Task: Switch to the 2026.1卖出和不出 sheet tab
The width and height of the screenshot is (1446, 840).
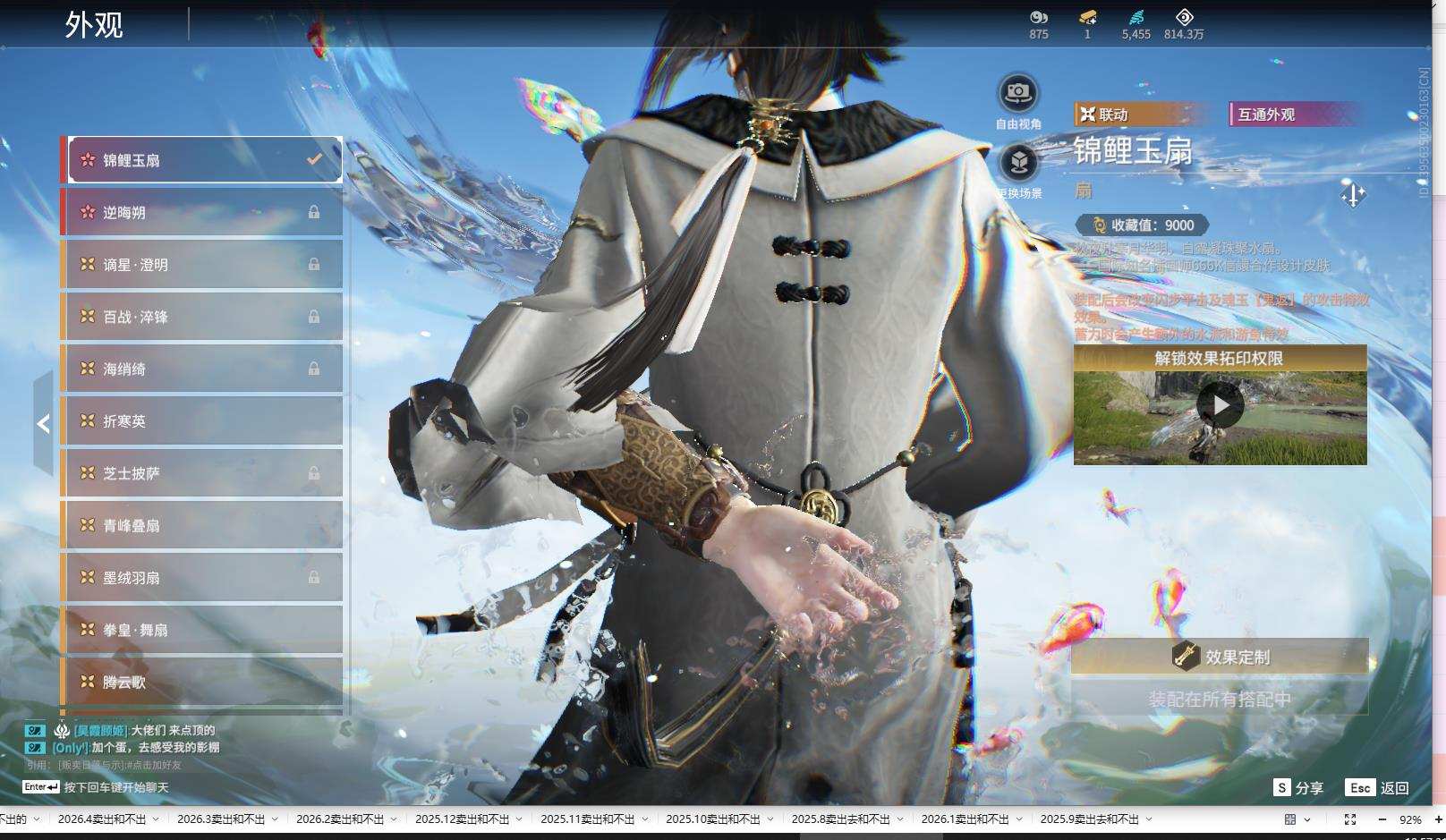Action: click(965, 819)
